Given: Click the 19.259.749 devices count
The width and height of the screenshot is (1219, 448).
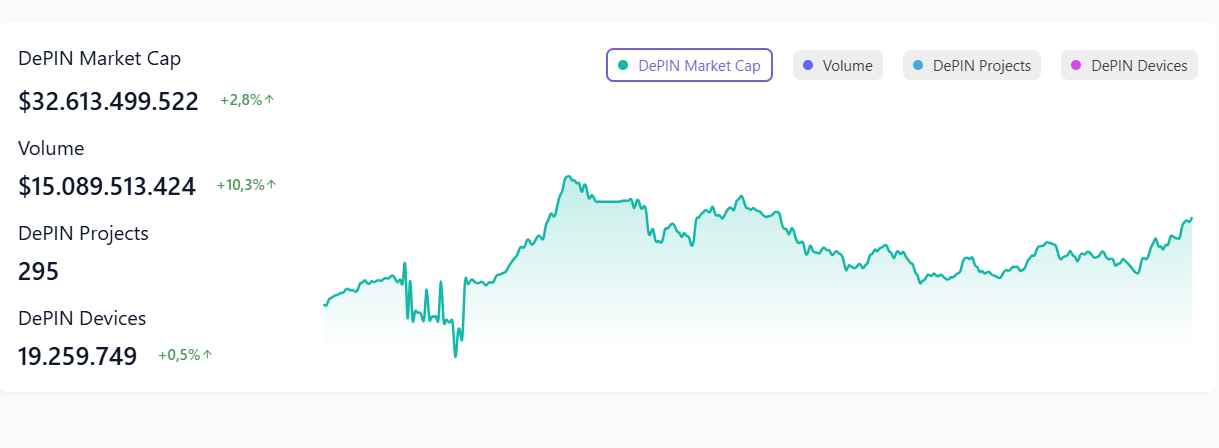Looking at the screenshot, I should 77,356.
